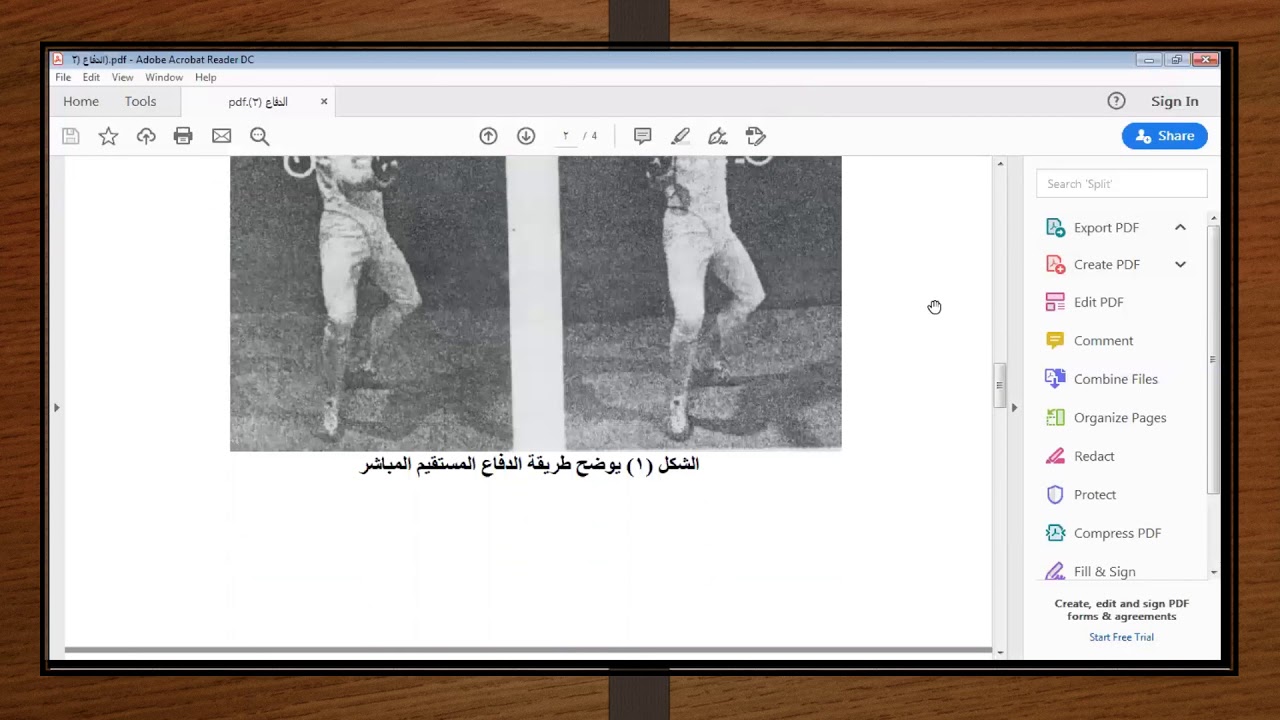Image resolution: width=1280 pixels, height=720 pixels.
Task: Open the Edit menu
Action: click(x=91, y=77)
